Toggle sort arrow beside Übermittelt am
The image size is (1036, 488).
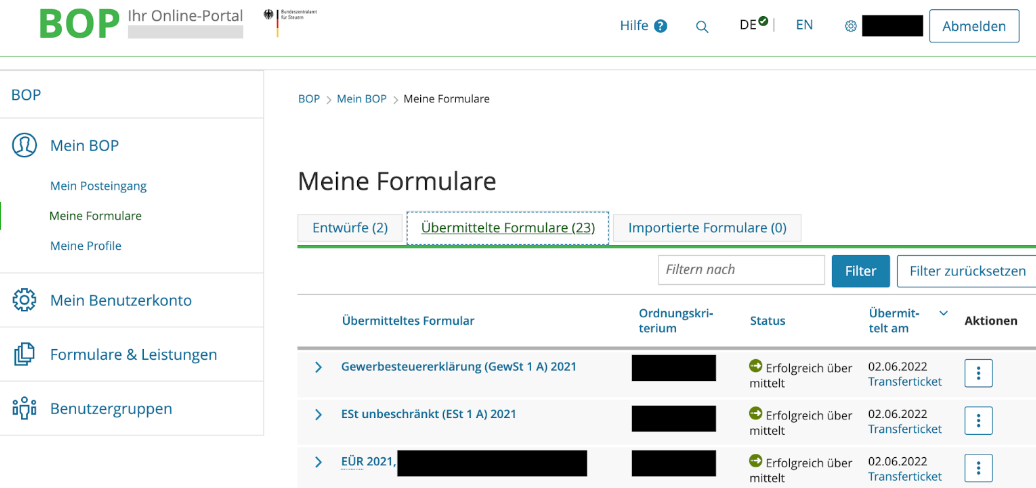(x=943, y=313)
